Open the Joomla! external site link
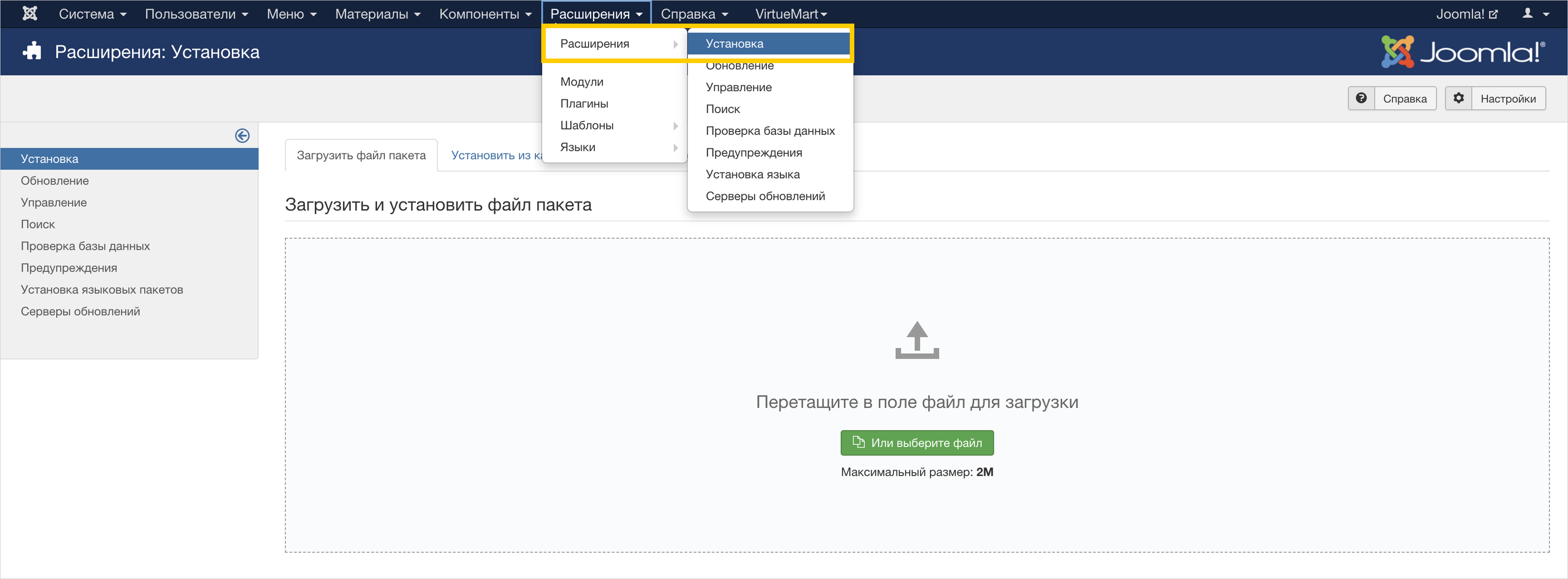Image resolution: width=1568 pixels, height=579 pixels. (x=1466, y=14)
